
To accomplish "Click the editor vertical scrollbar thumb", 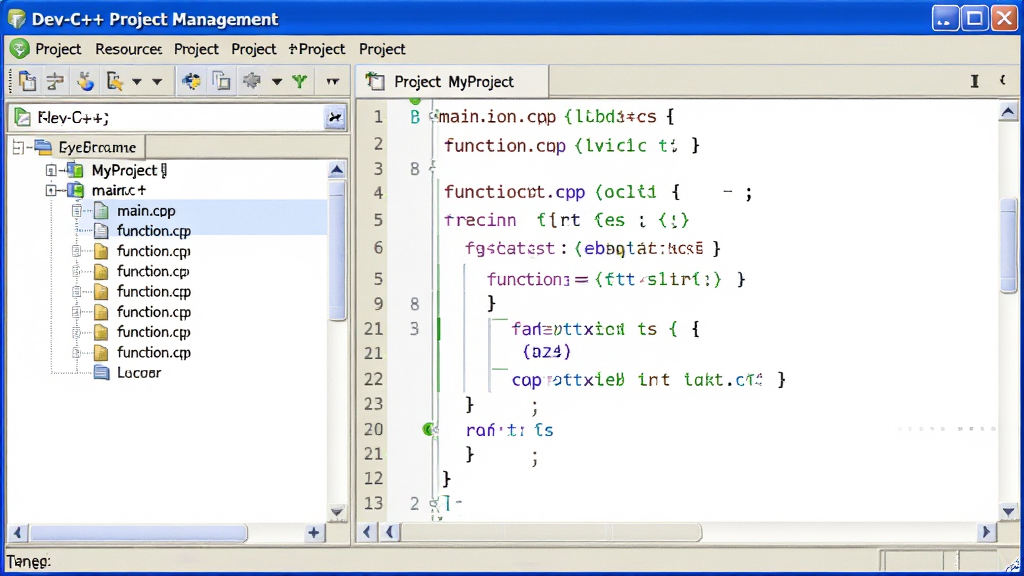I will 1008,245.
